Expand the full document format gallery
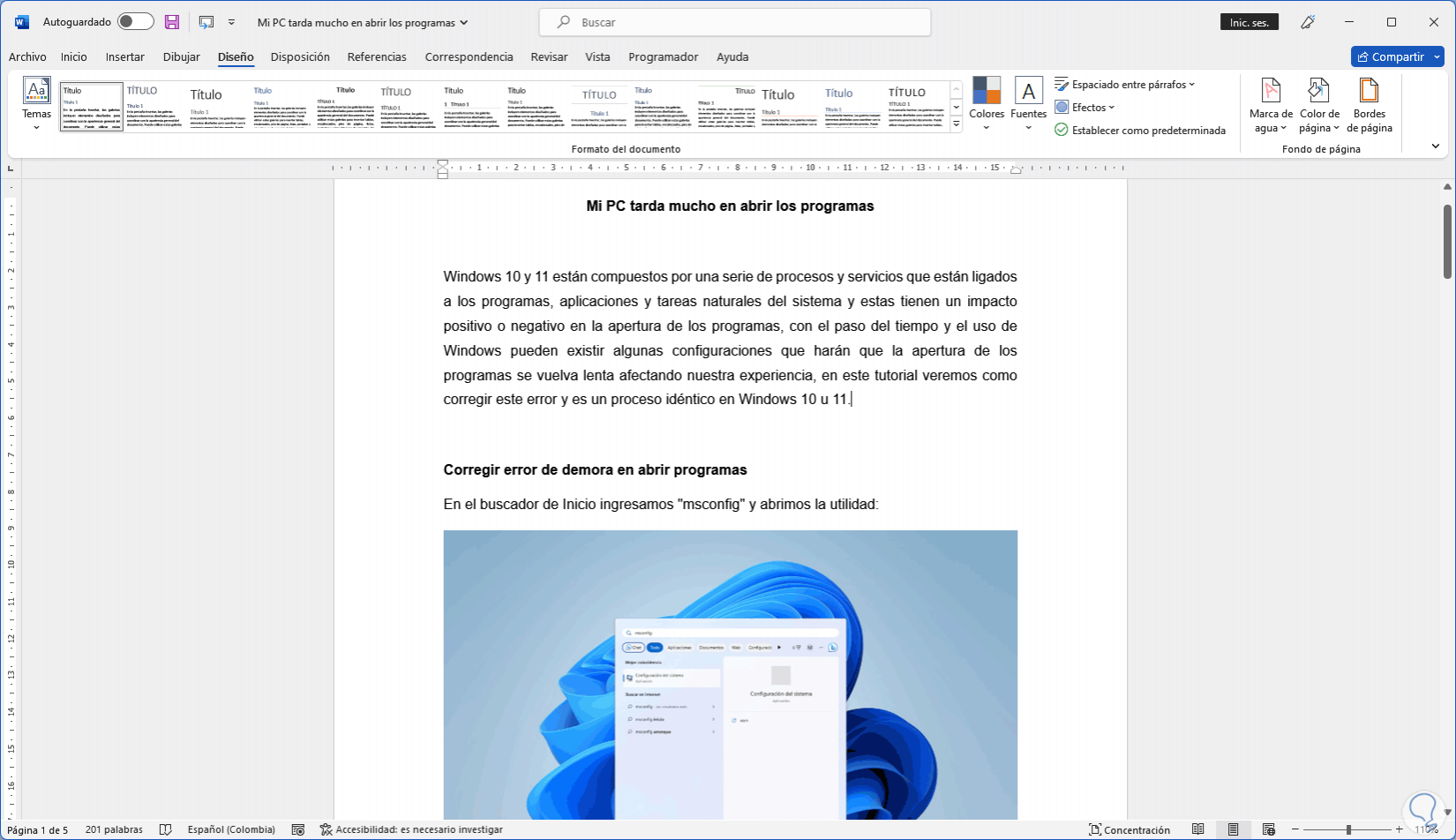Viewport: 1456px width, 840px height. (x=956, y=124)
